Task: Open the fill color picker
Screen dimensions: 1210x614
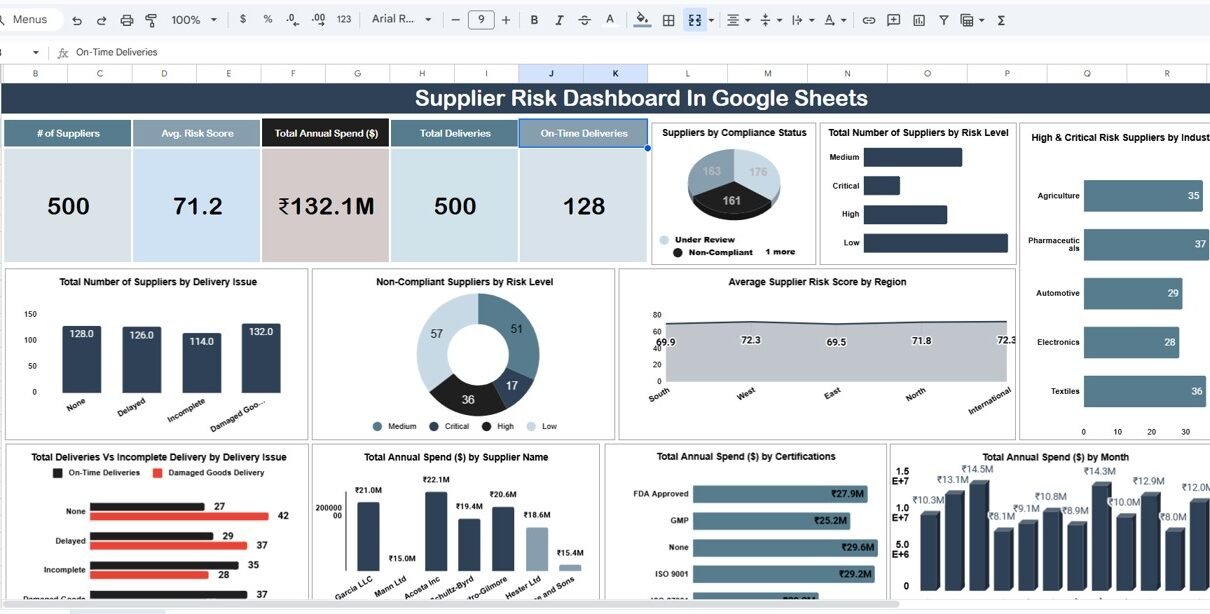Action: click(x=642, y=20)
